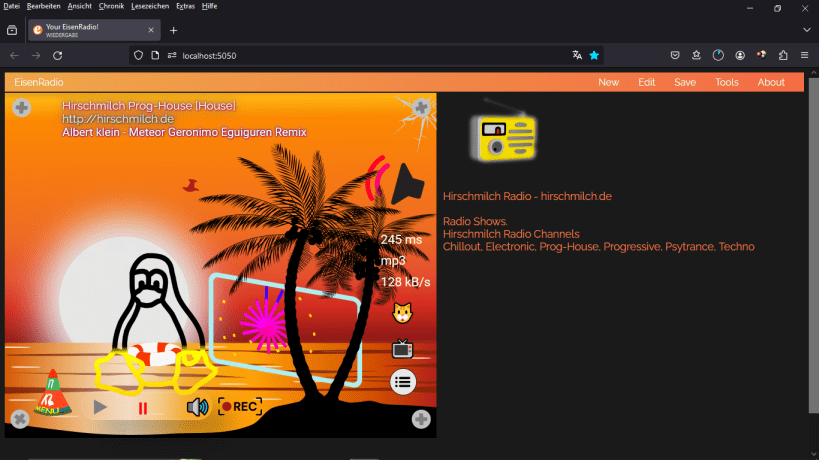The width and height of the screenshot is (819, 460).
Task: Expand the list all tabs chevron
Action: coord(806,30)
